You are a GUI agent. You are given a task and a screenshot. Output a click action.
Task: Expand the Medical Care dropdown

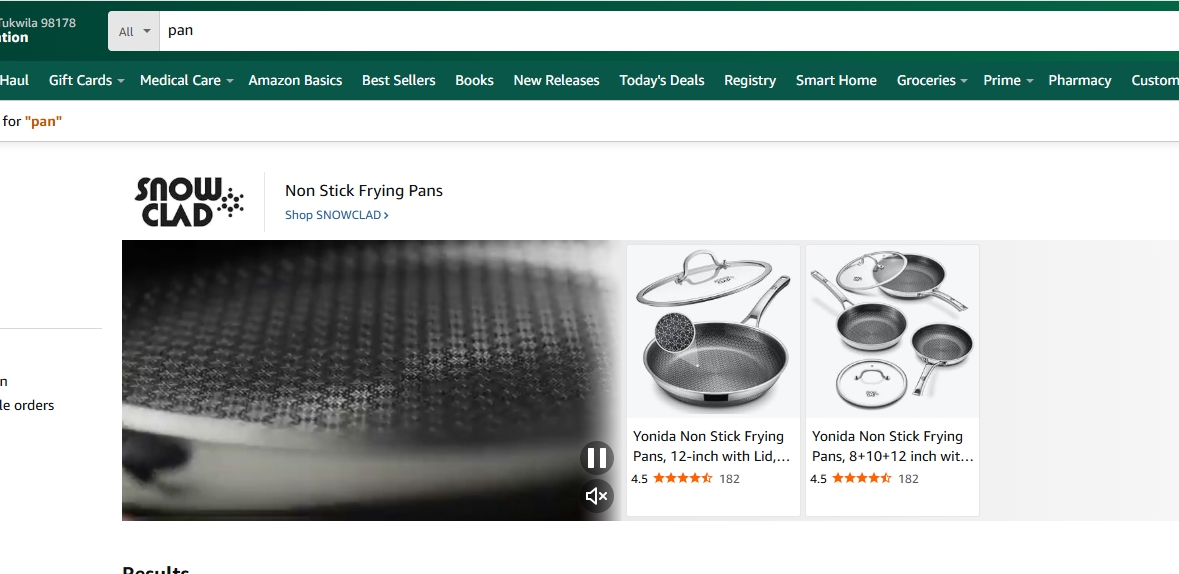[x=186, y=80]
